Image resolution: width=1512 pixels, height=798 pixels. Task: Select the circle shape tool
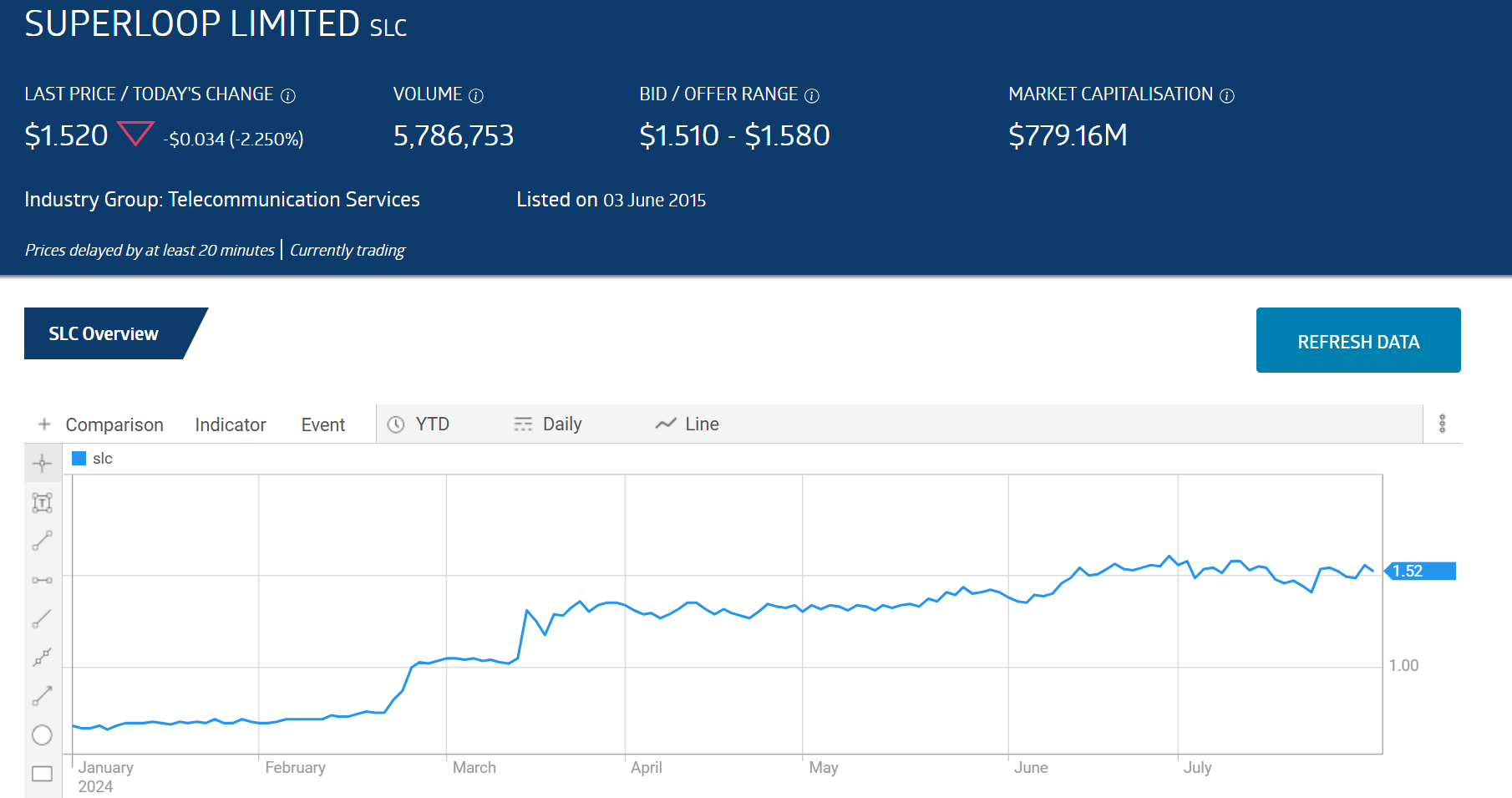(42, 734)
